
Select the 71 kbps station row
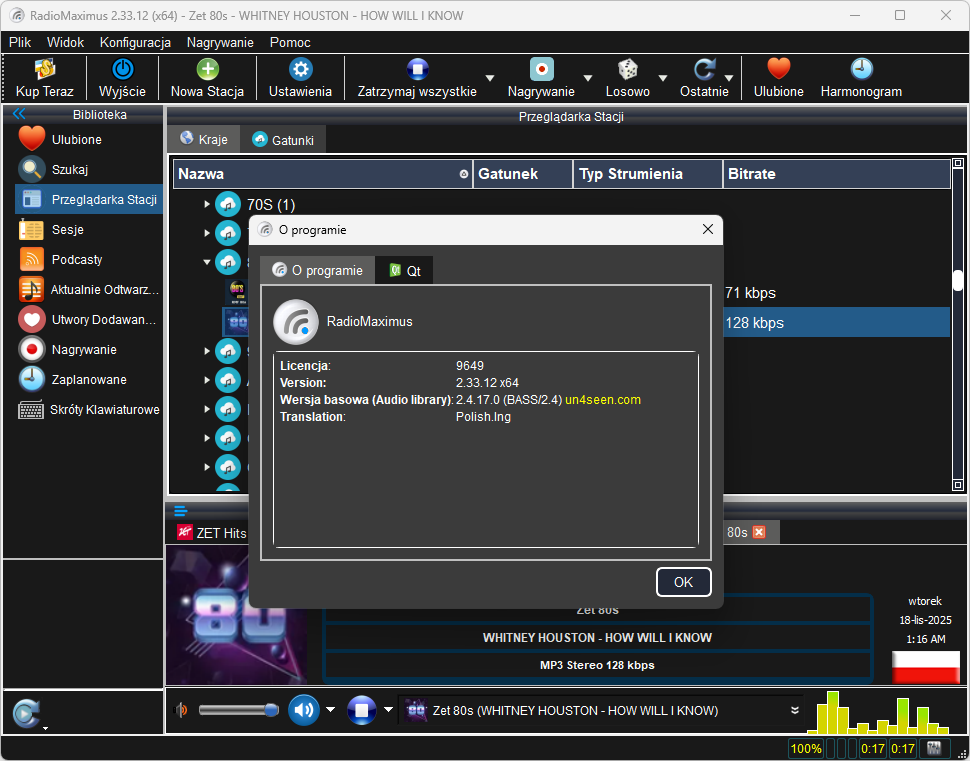pos(836,293)
